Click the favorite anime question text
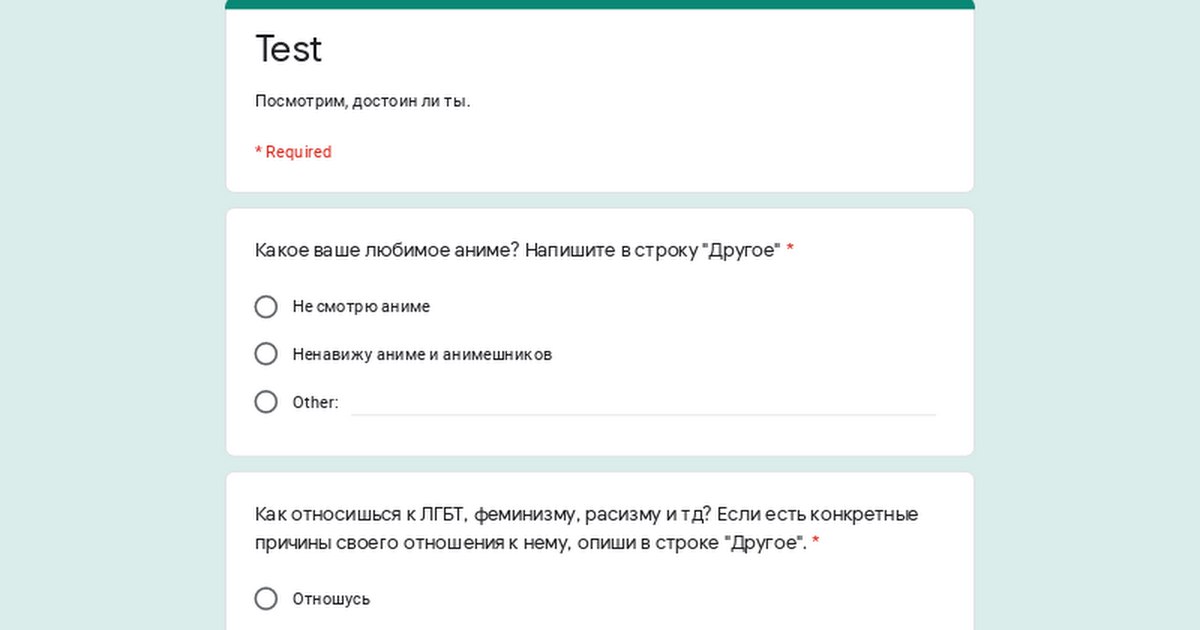This screenshot has height=630, width=1200. (516, 250)
